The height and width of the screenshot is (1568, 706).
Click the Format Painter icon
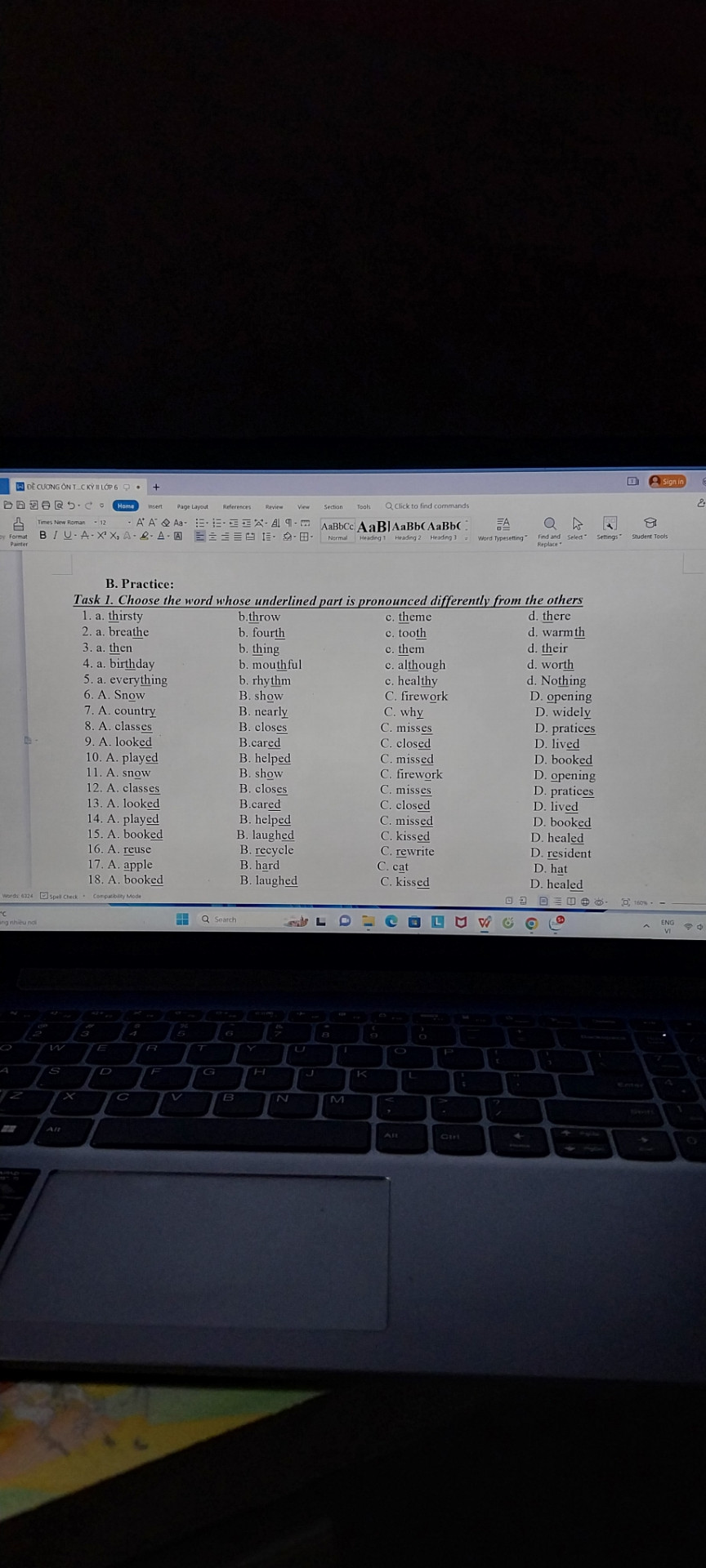click(x=18, y=524)
